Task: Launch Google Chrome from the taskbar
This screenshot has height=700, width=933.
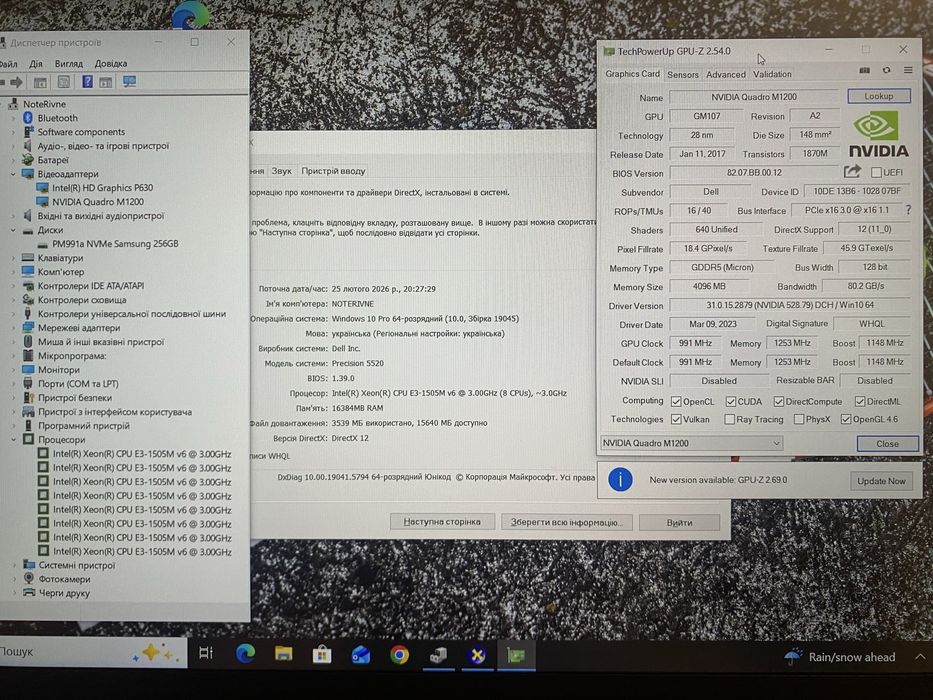Action: point(399,655)
